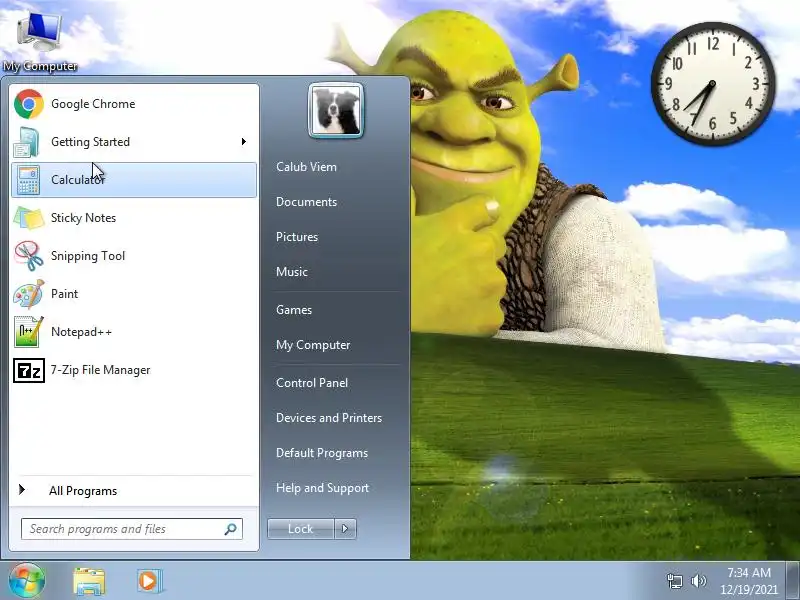This screenshot has width=800, height=600.
Task: Open the Calub Viem user folder
Action: tap(306, 167)
